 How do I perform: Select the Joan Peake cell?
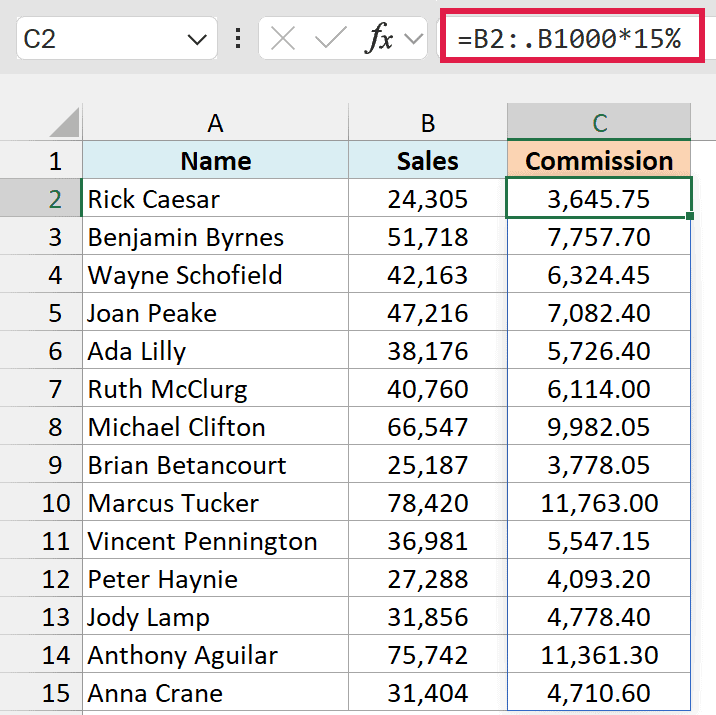point(216,312)
